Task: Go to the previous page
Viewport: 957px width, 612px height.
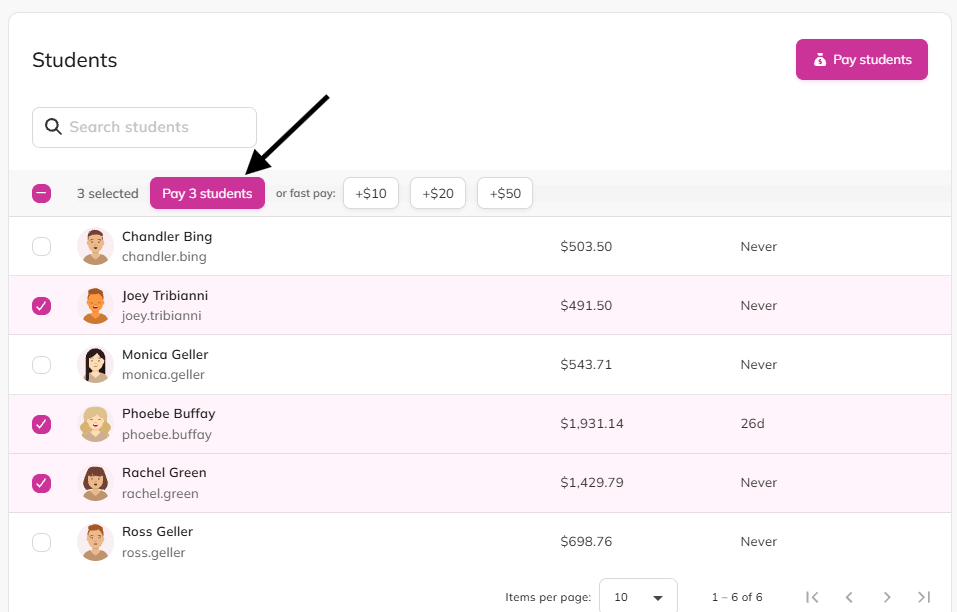Action: [849, 597]
